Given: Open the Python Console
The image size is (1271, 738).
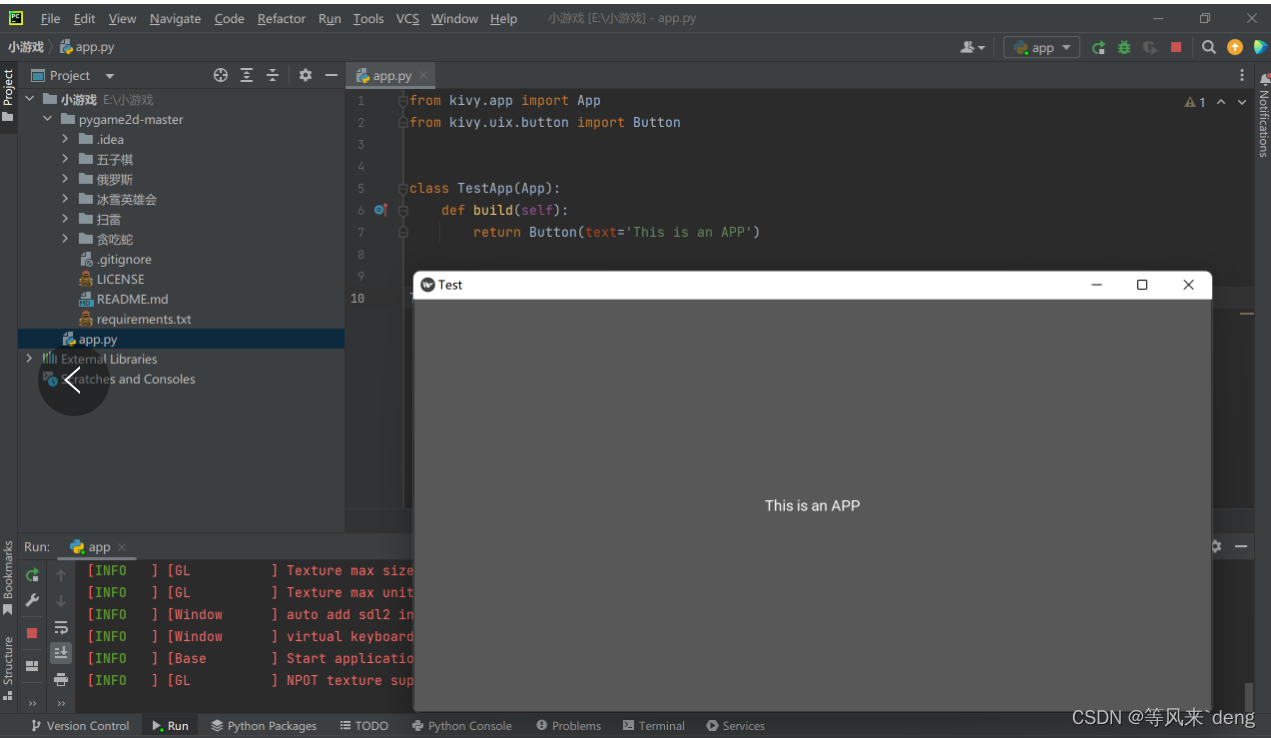Looking at the screenshot, I should pyautogui.click(x=462, y=725).
